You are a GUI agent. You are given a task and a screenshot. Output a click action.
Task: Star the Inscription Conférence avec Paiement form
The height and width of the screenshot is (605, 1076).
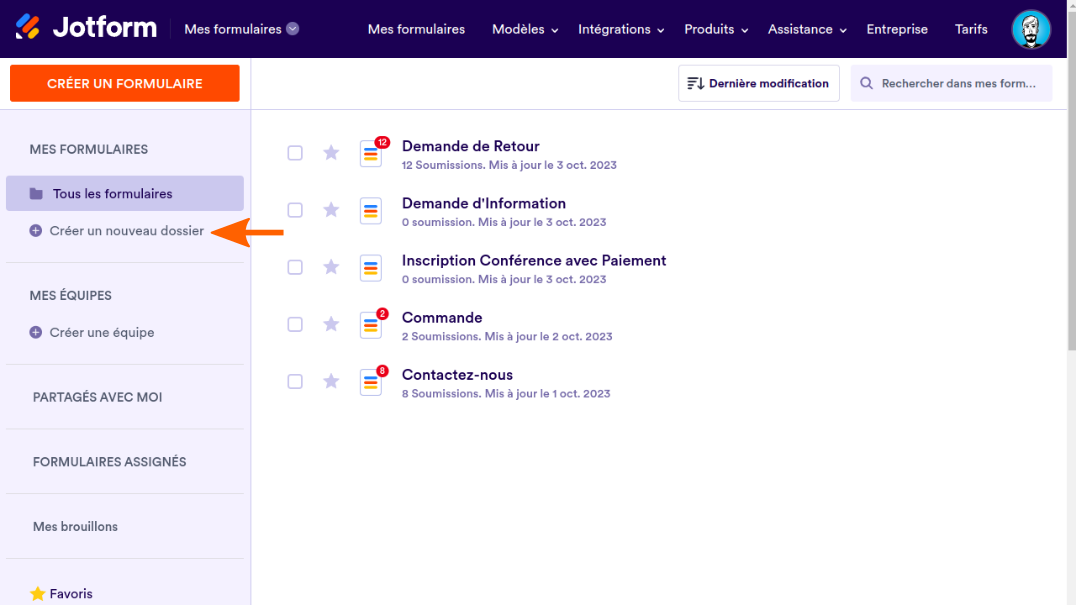pos(331,267)
